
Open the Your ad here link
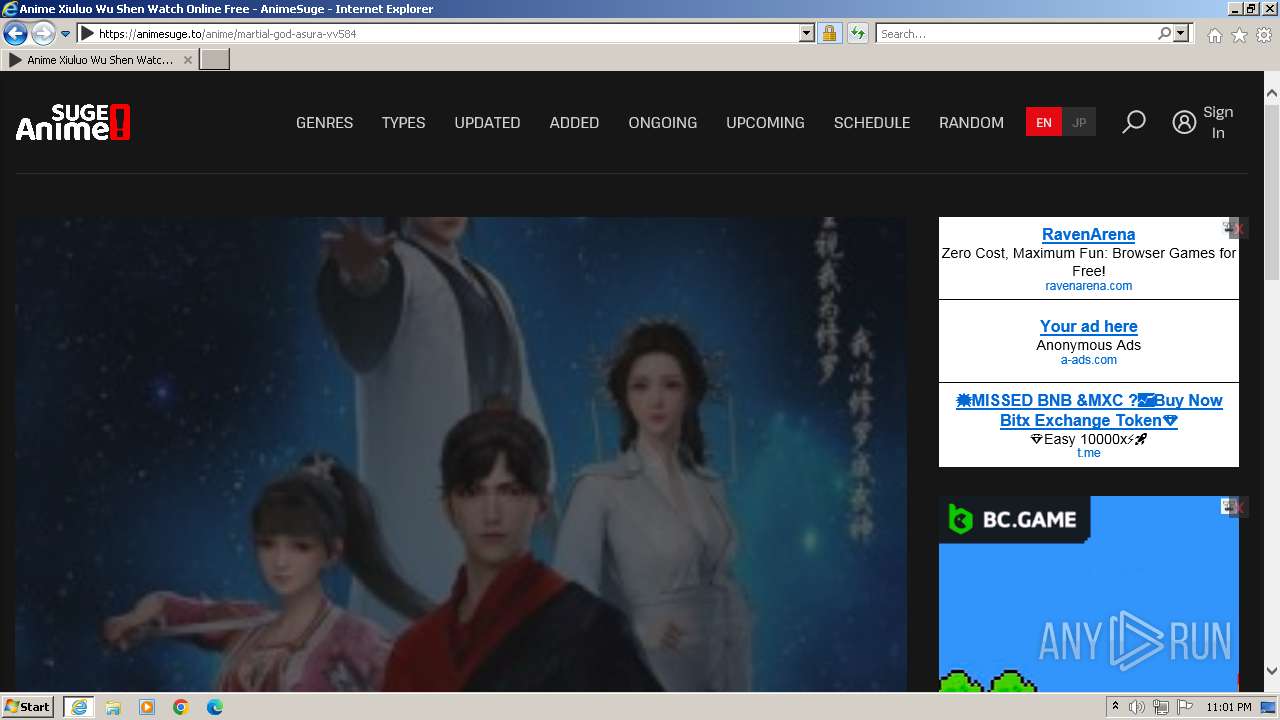point(1088,326)
